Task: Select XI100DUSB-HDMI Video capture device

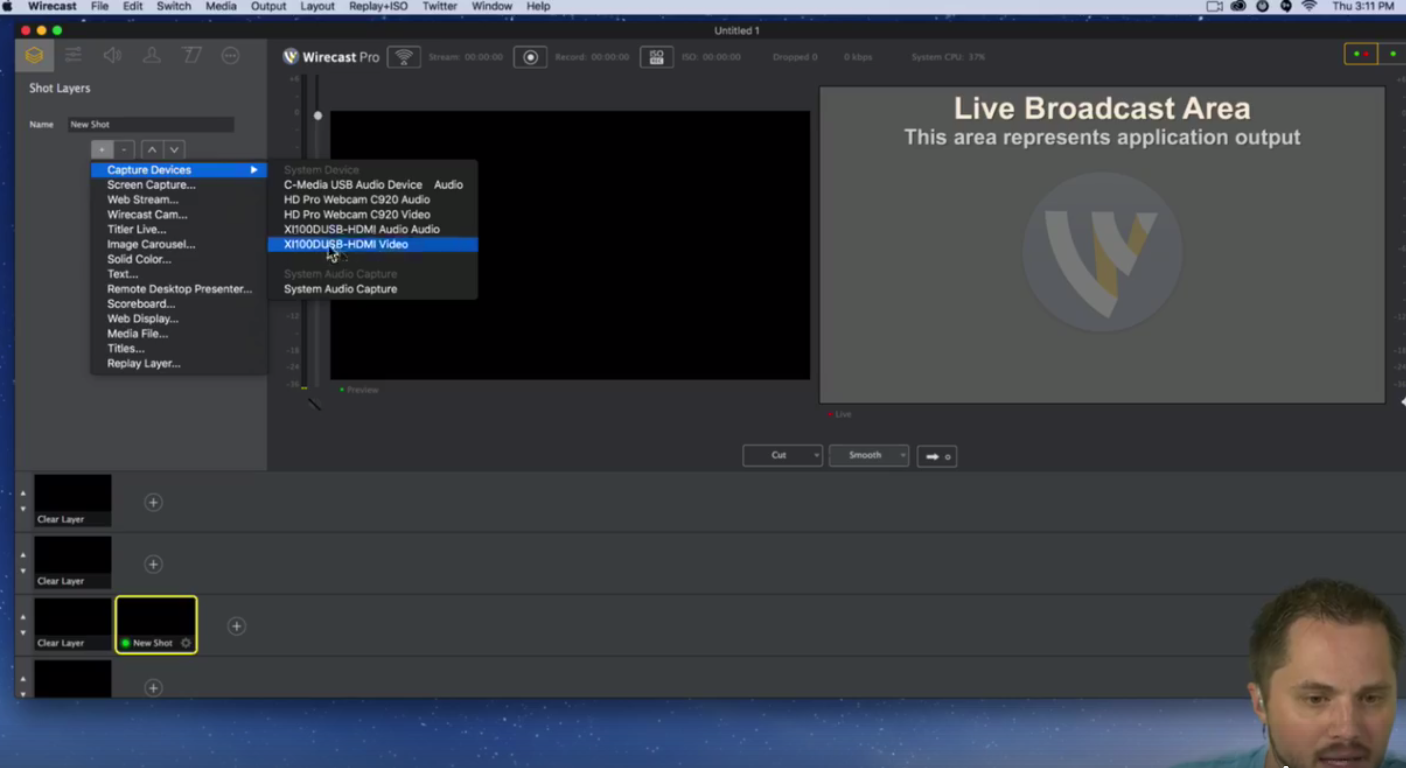Action: pyautogui.click(x=346, y=244)
